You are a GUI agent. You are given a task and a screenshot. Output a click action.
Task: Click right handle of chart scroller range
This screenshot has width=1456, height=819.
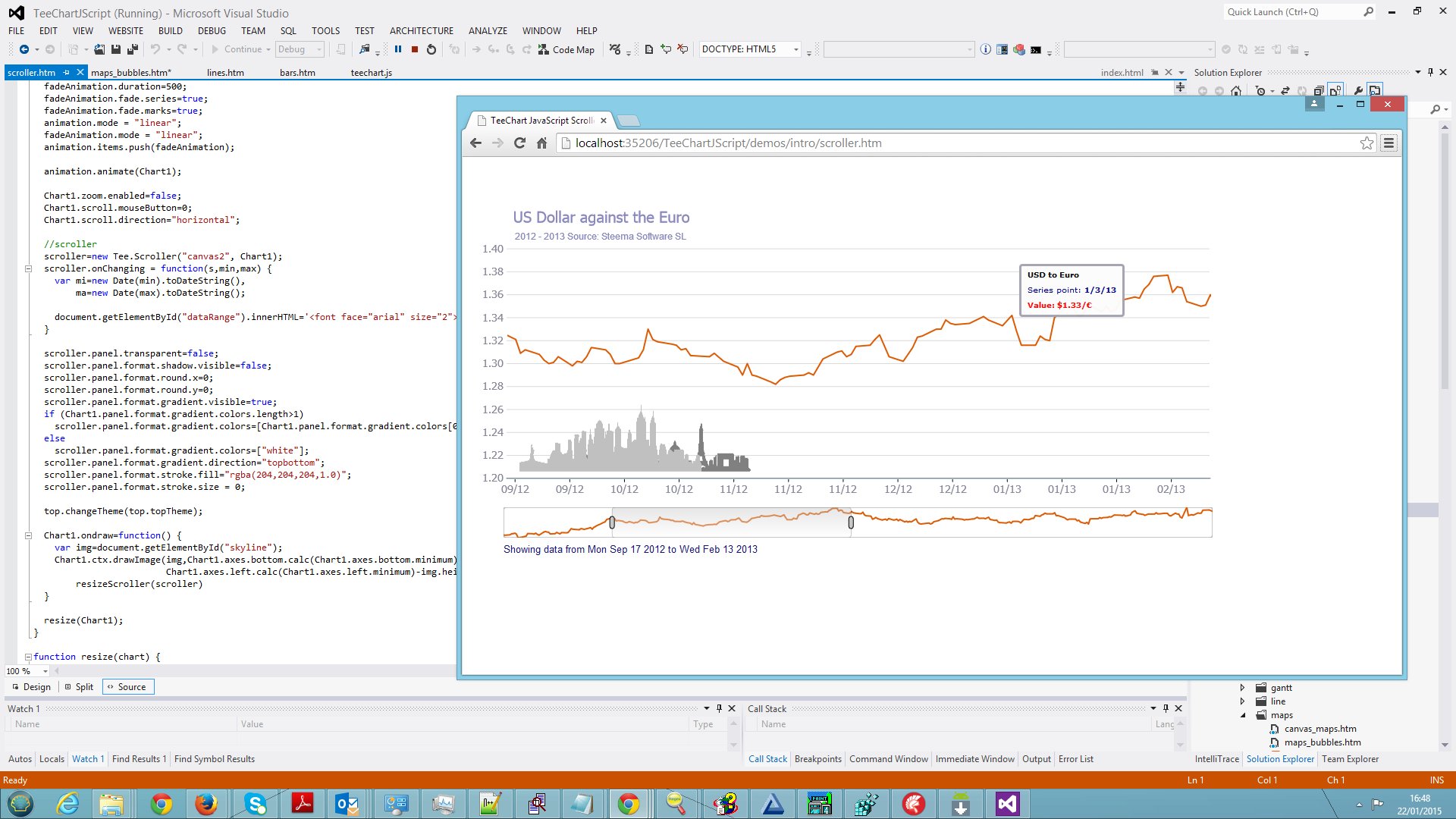(851, 522)
